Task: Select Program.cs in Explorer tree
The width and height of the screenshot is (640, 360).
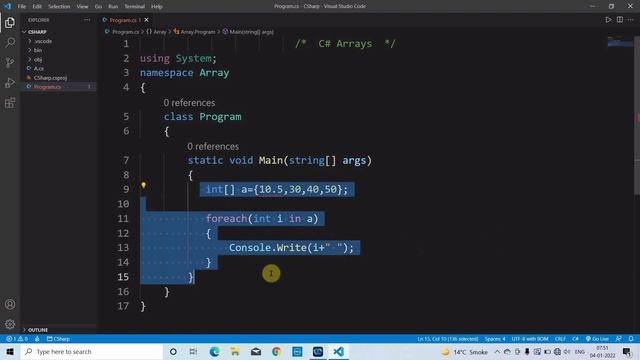Action: click(x=58, y=87)
